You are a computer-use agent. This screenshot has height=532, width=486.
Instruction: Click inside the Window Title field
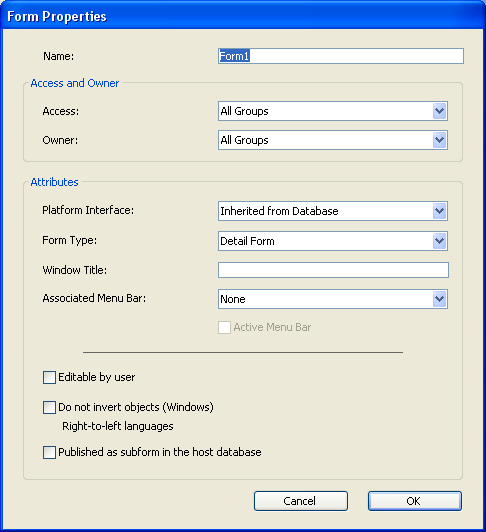tap(333, 270)
